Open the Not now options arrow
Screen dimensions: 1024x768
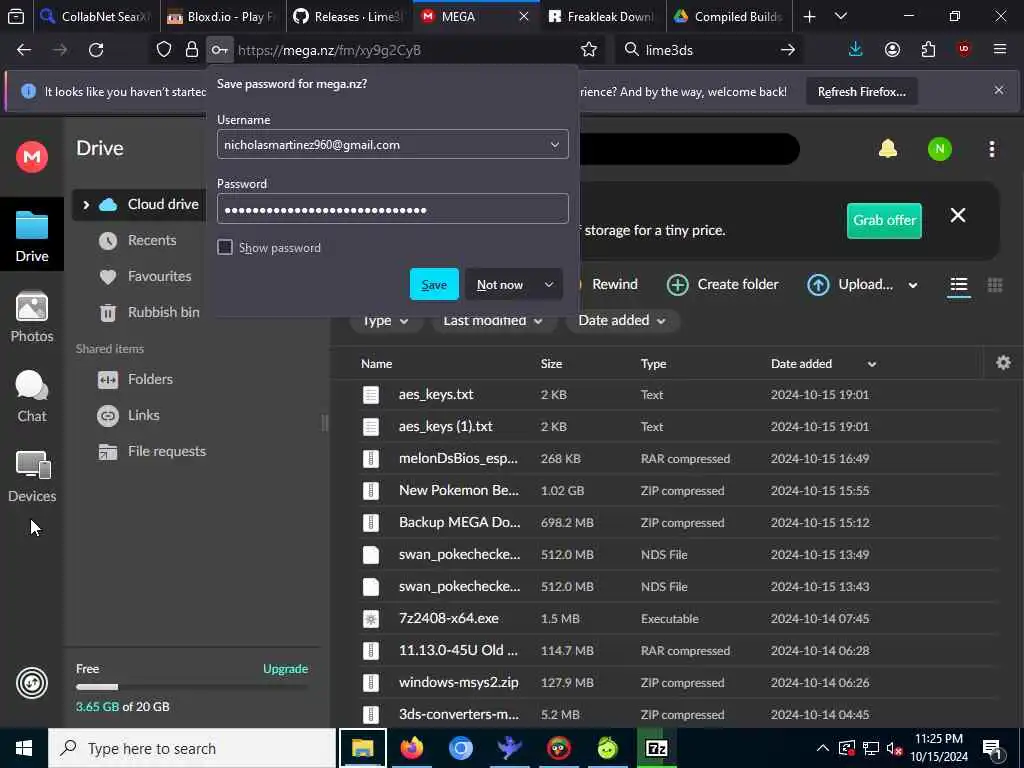[x=549, y=284]
